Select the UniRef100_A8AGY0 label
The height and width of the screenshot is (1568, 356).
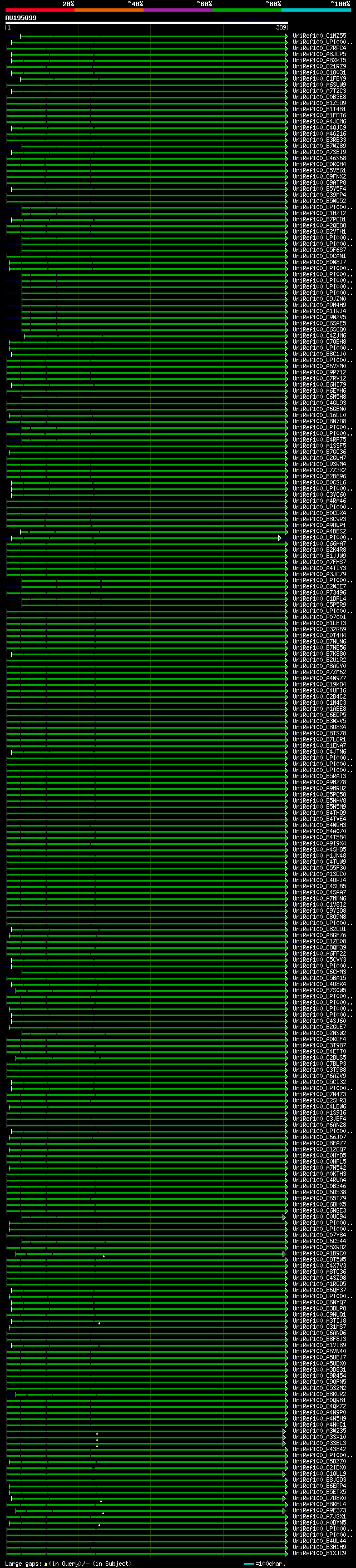[319, 666]
